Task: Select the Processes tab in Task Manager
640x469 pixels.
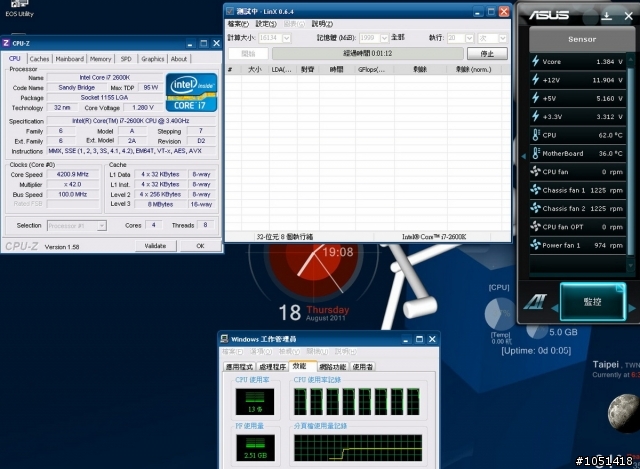Action: [272, 367]
